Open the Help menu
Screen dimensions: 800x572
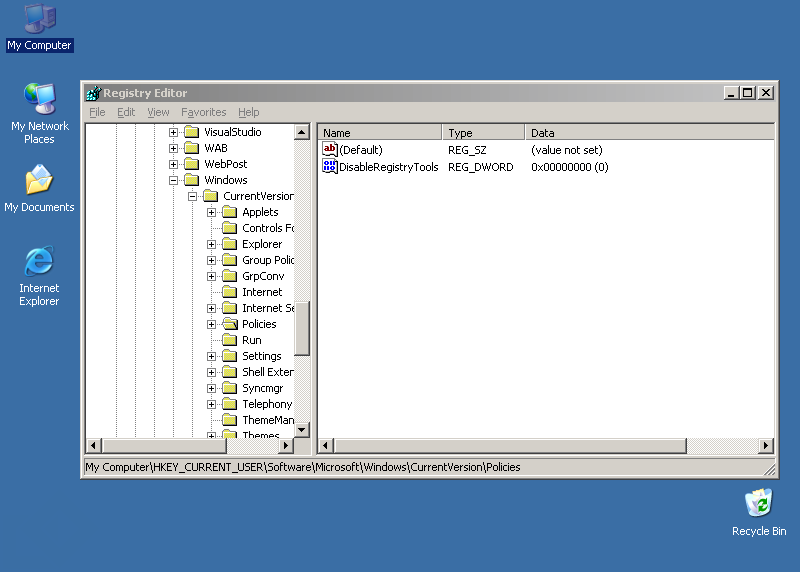248,112
